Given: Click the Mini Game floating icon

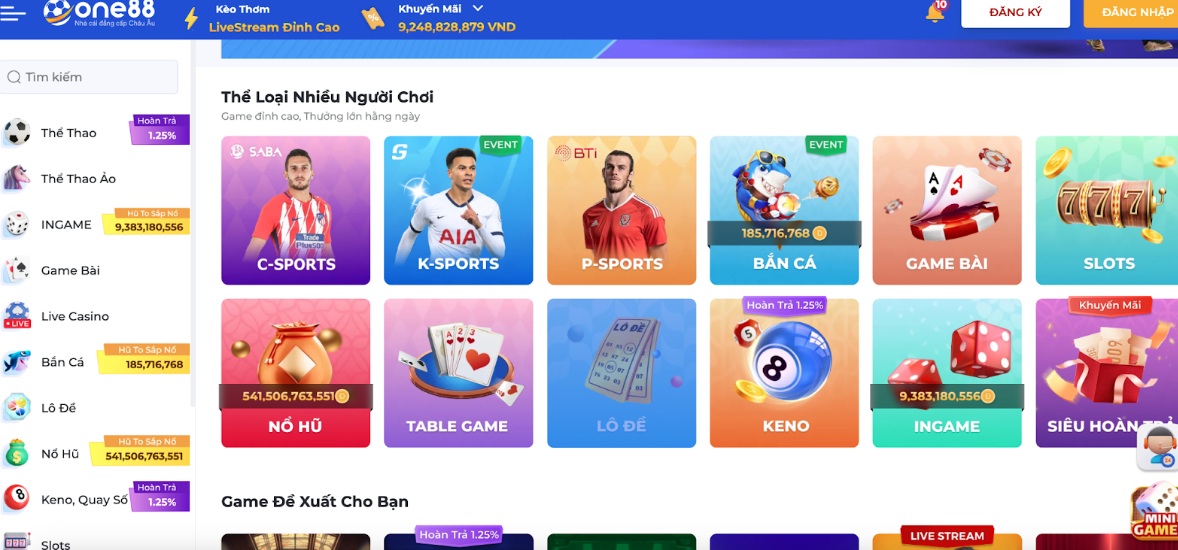Looking at the screenshot, I should pyautogui.click(x=1155, y=512).
